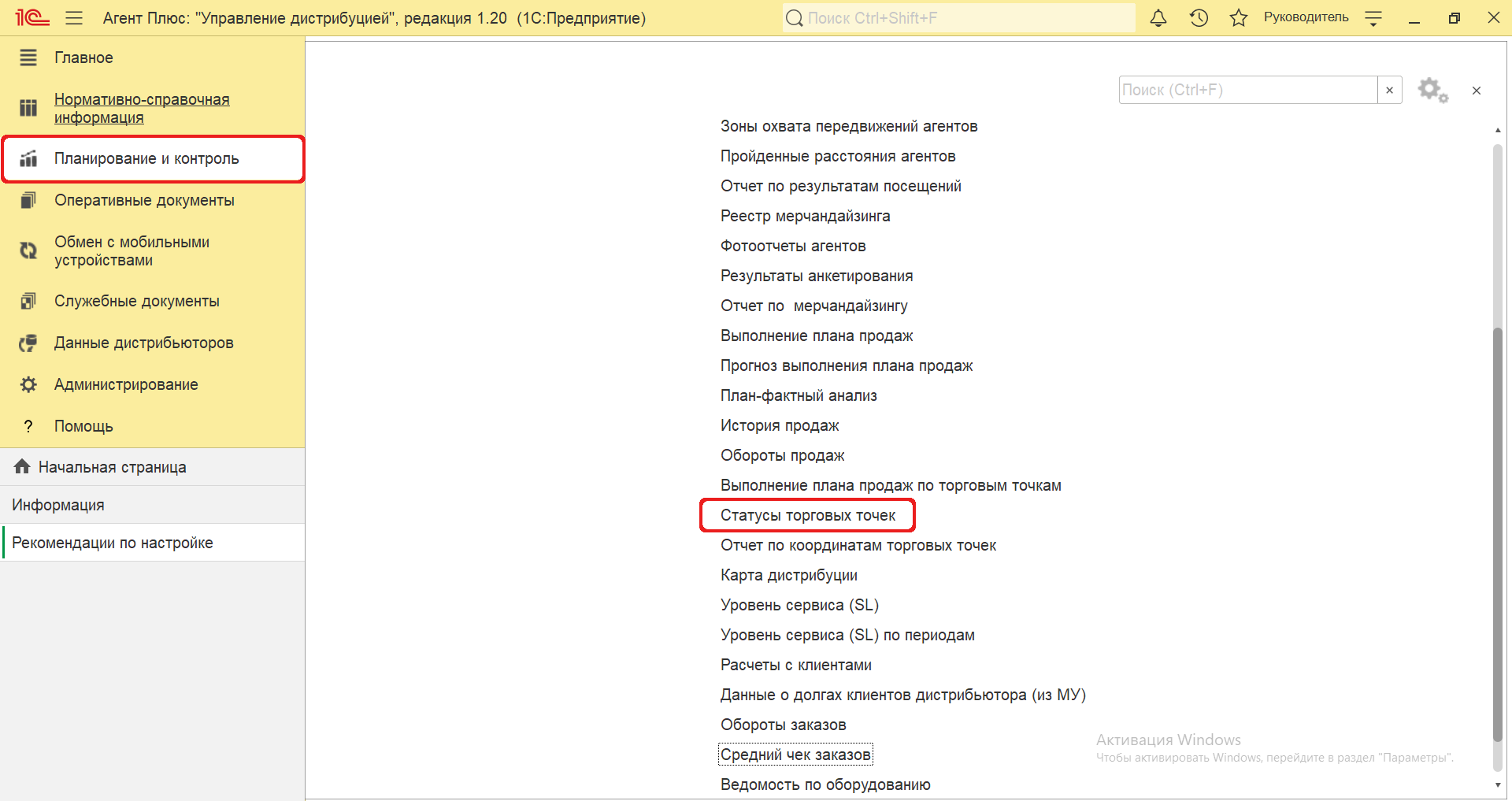Open Уровень сервиса (SL) по периодам
1512x801 pixels.
[x=847, y=635]
